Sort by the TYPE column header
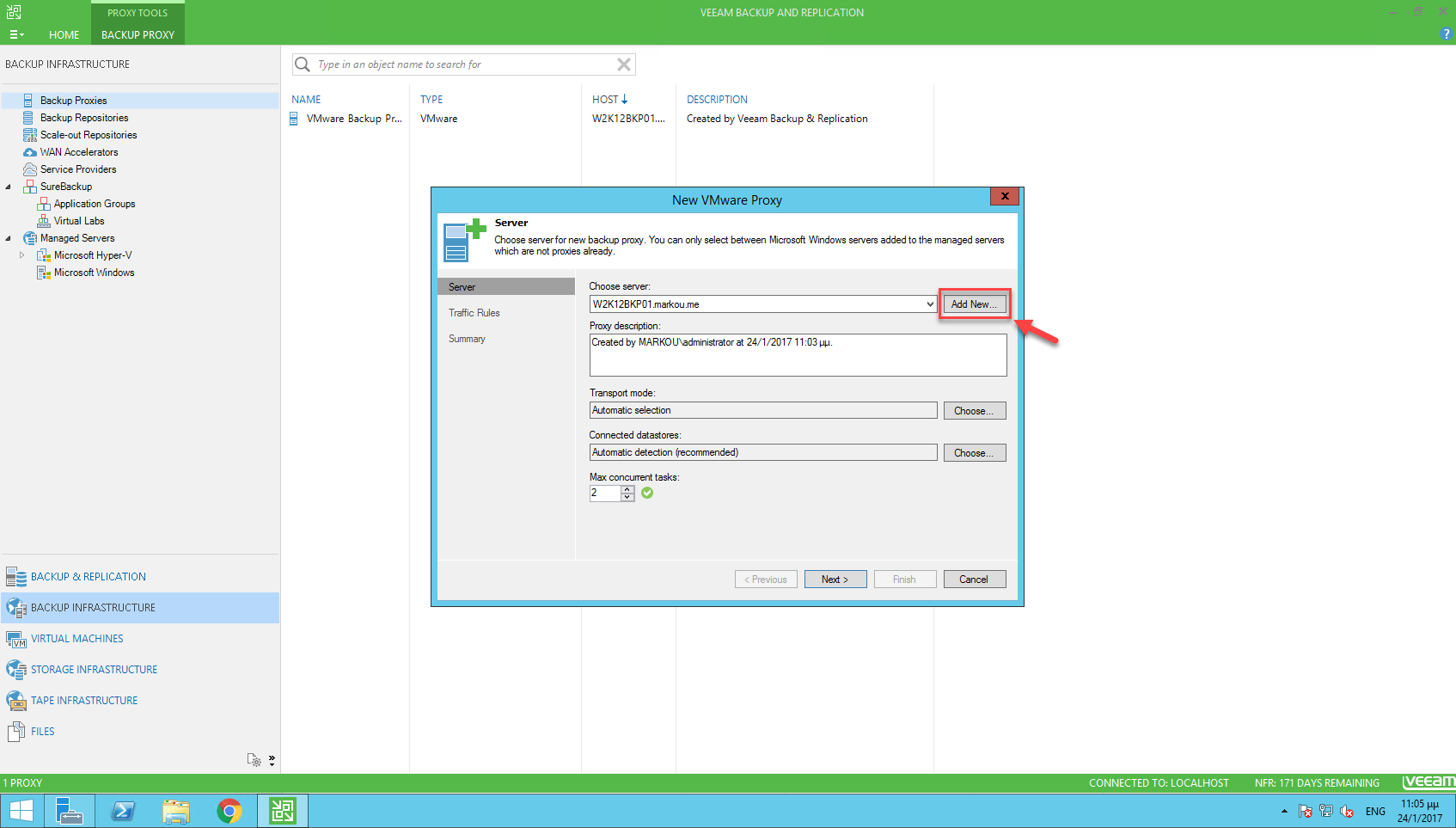1456x828 pixels. pyautogui.click(x=431, y=100)
